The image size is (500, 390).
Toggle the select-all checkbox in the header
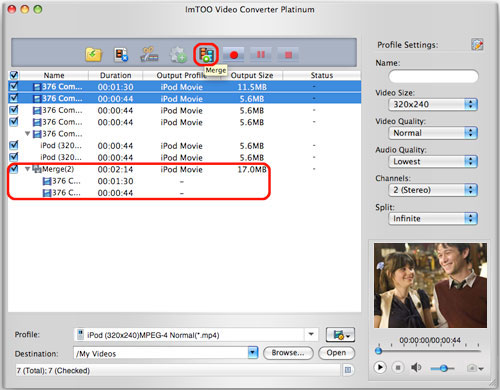(x=14, y=75)
